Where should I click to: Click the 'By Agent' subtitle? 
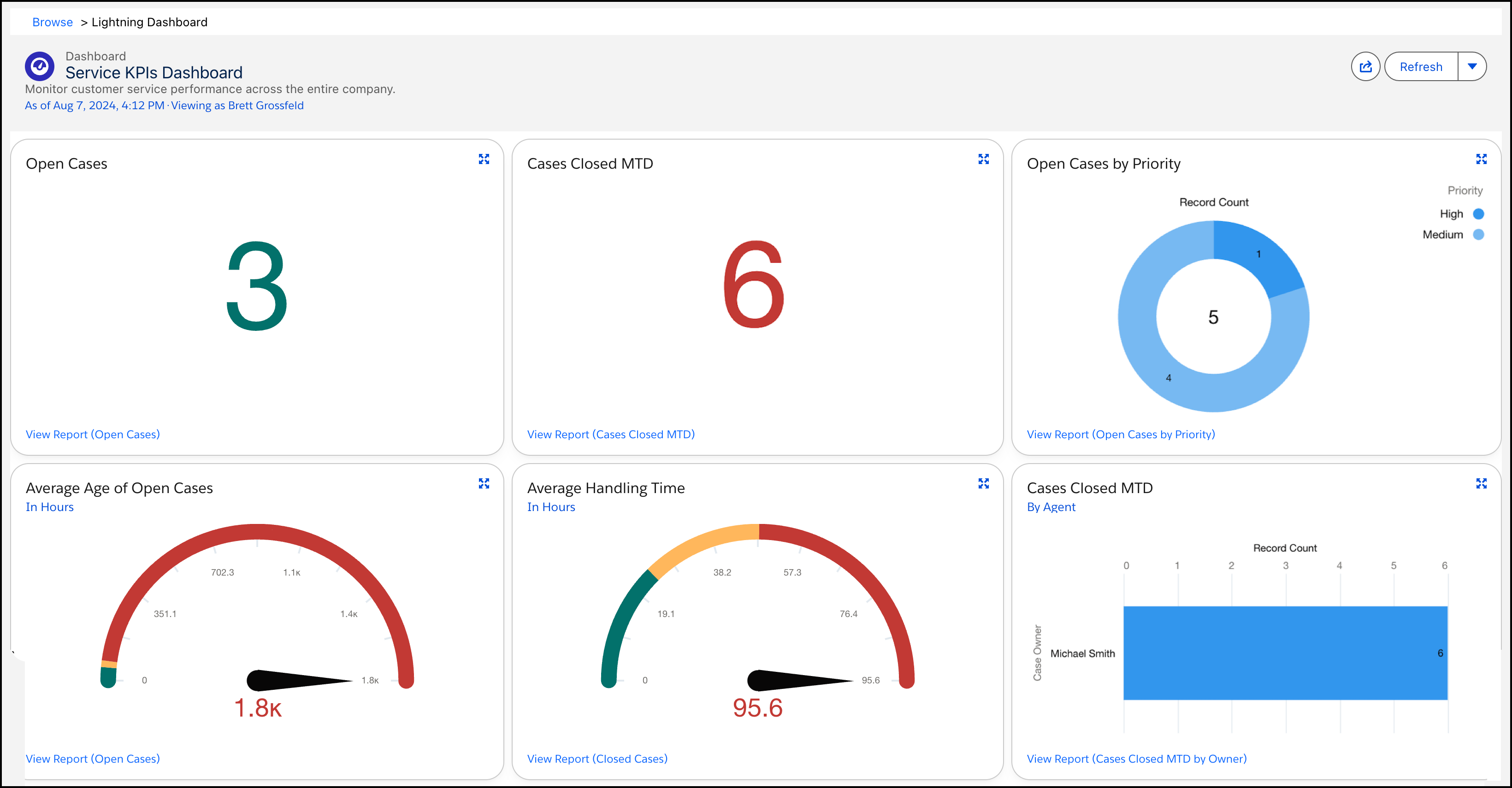click(x=1051, y=507)
